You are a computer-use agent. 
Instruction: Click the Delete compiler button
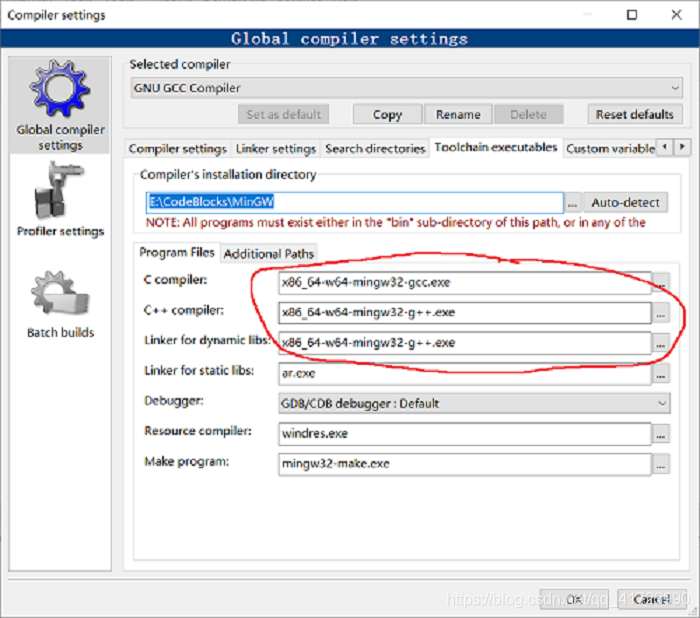[529, 114]
